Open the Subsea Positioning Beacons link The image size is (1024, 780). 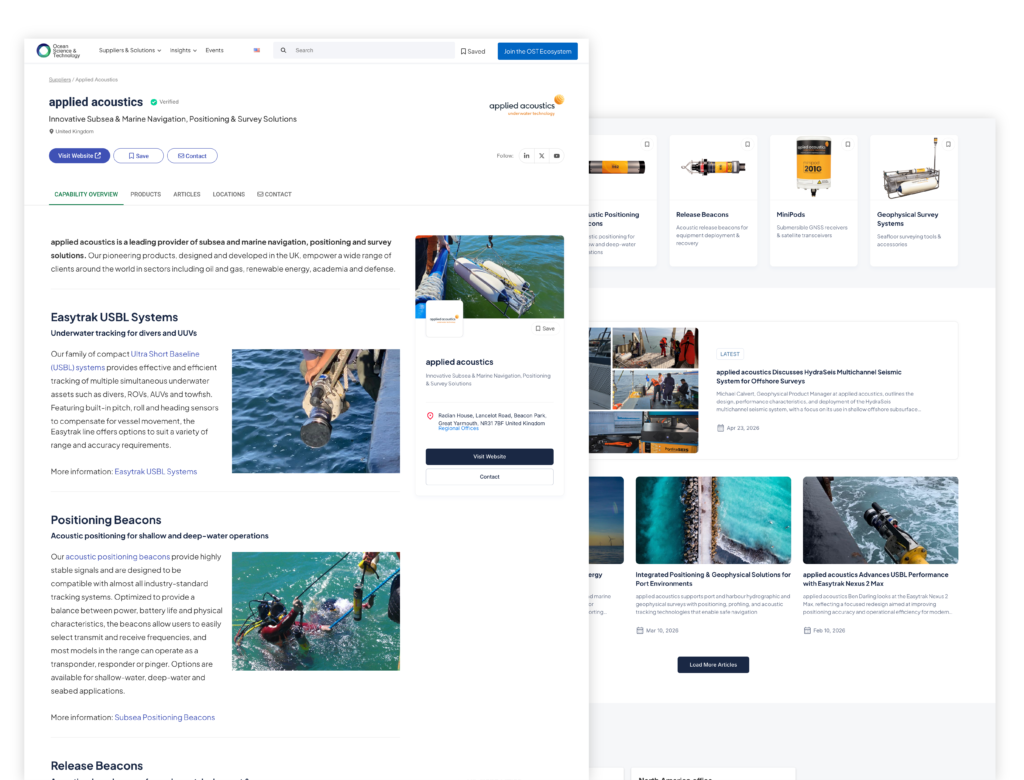(165, 717)
